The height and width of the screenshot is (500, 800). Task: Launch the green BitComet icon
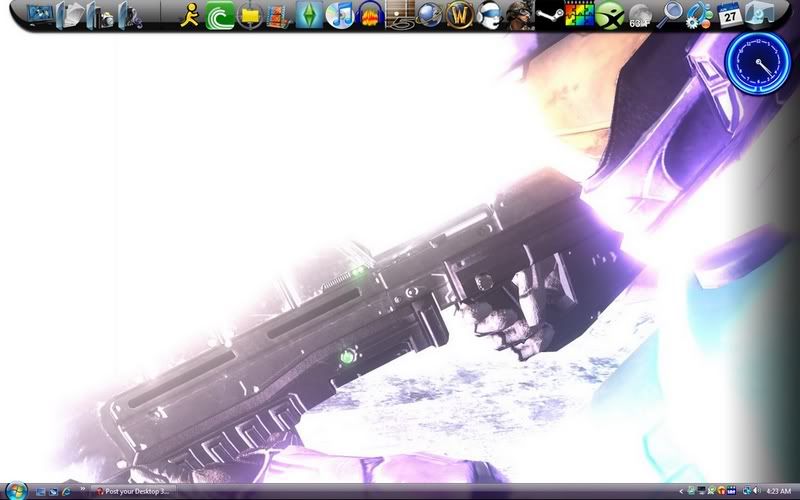tap(220, 15)
